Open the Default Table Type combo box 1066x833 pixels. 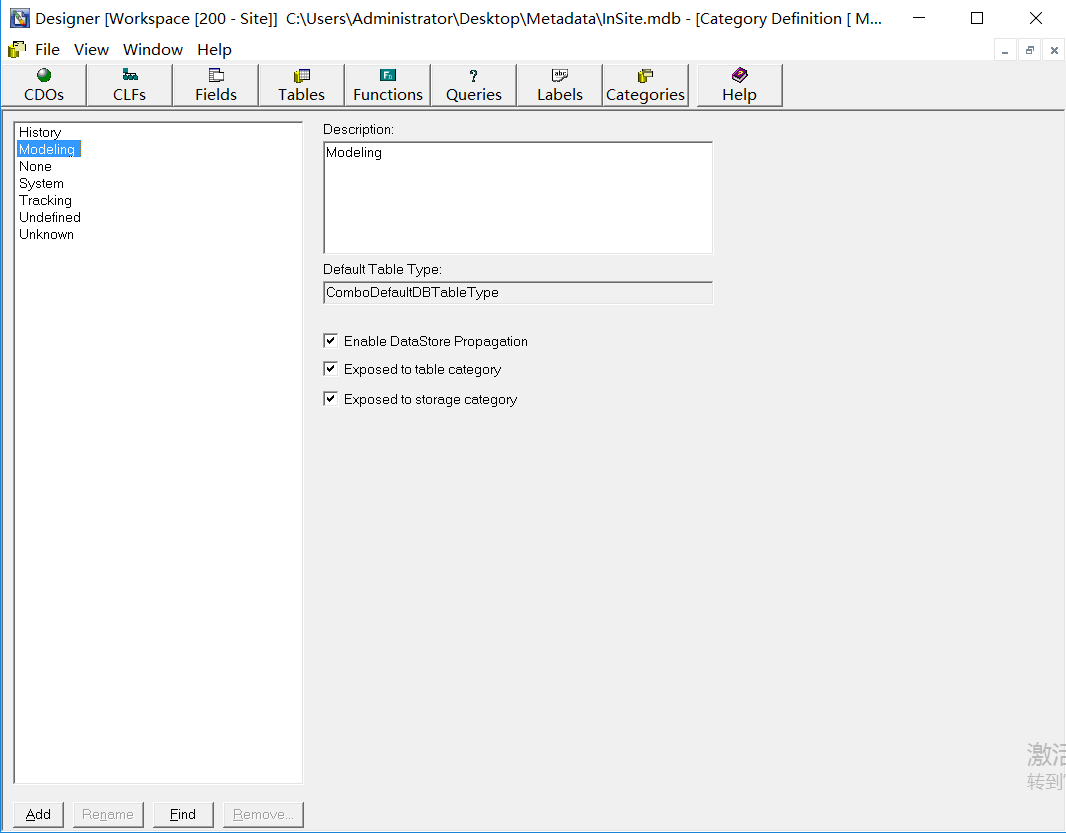pos(517,293)
